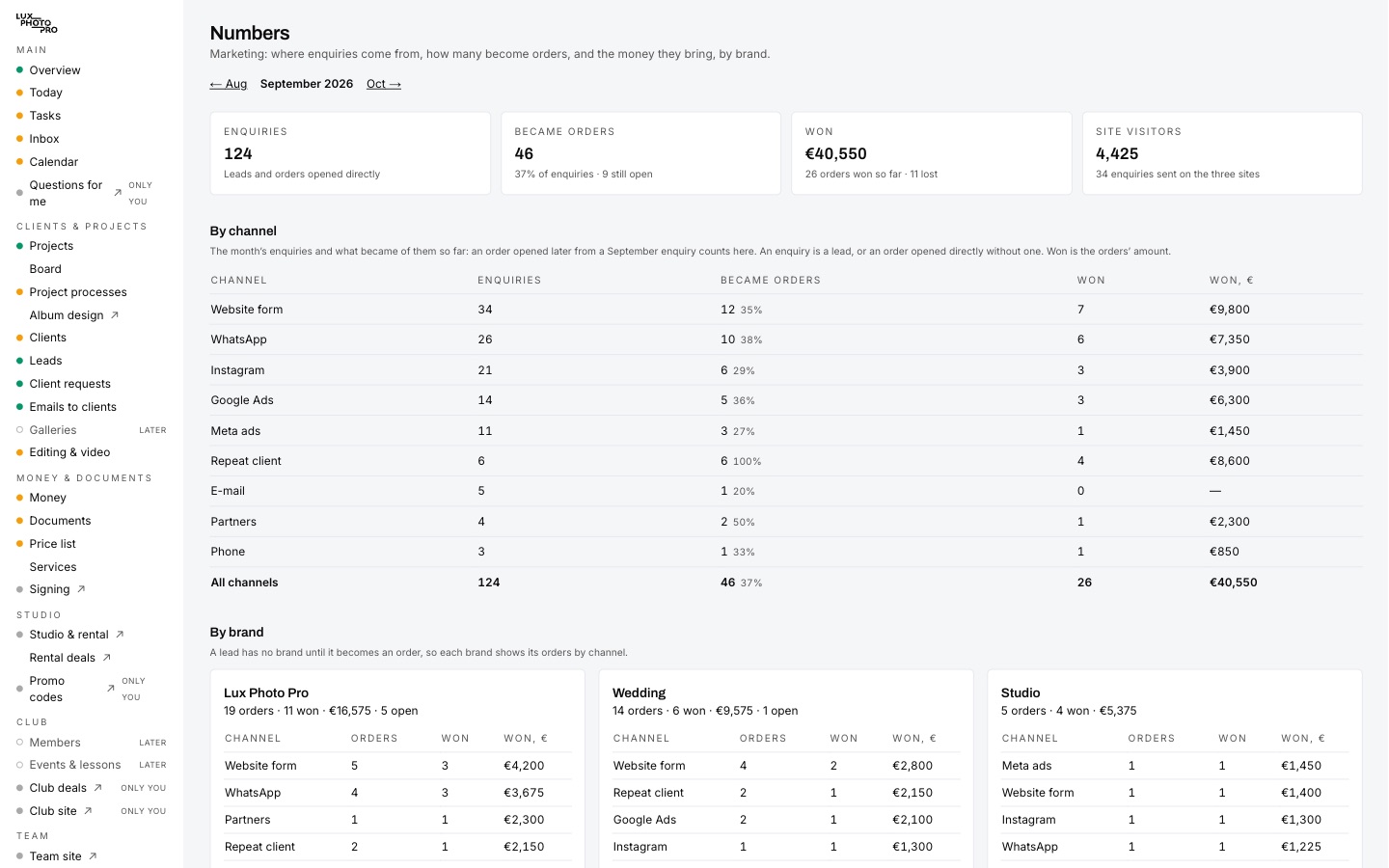Open Questions for me

(x=66, y=193)
